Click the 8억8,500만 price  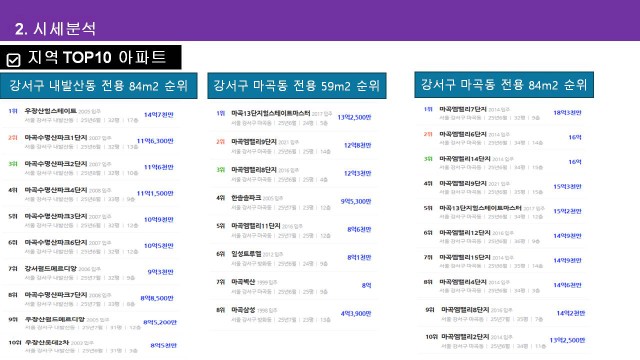[157, 298]
